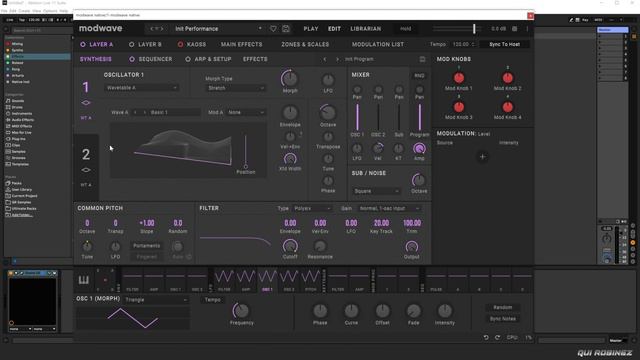The width and height of the screenshot is (640, 360).
Task: Toggle LFO Tempo sync
Action: click(213, 300)
